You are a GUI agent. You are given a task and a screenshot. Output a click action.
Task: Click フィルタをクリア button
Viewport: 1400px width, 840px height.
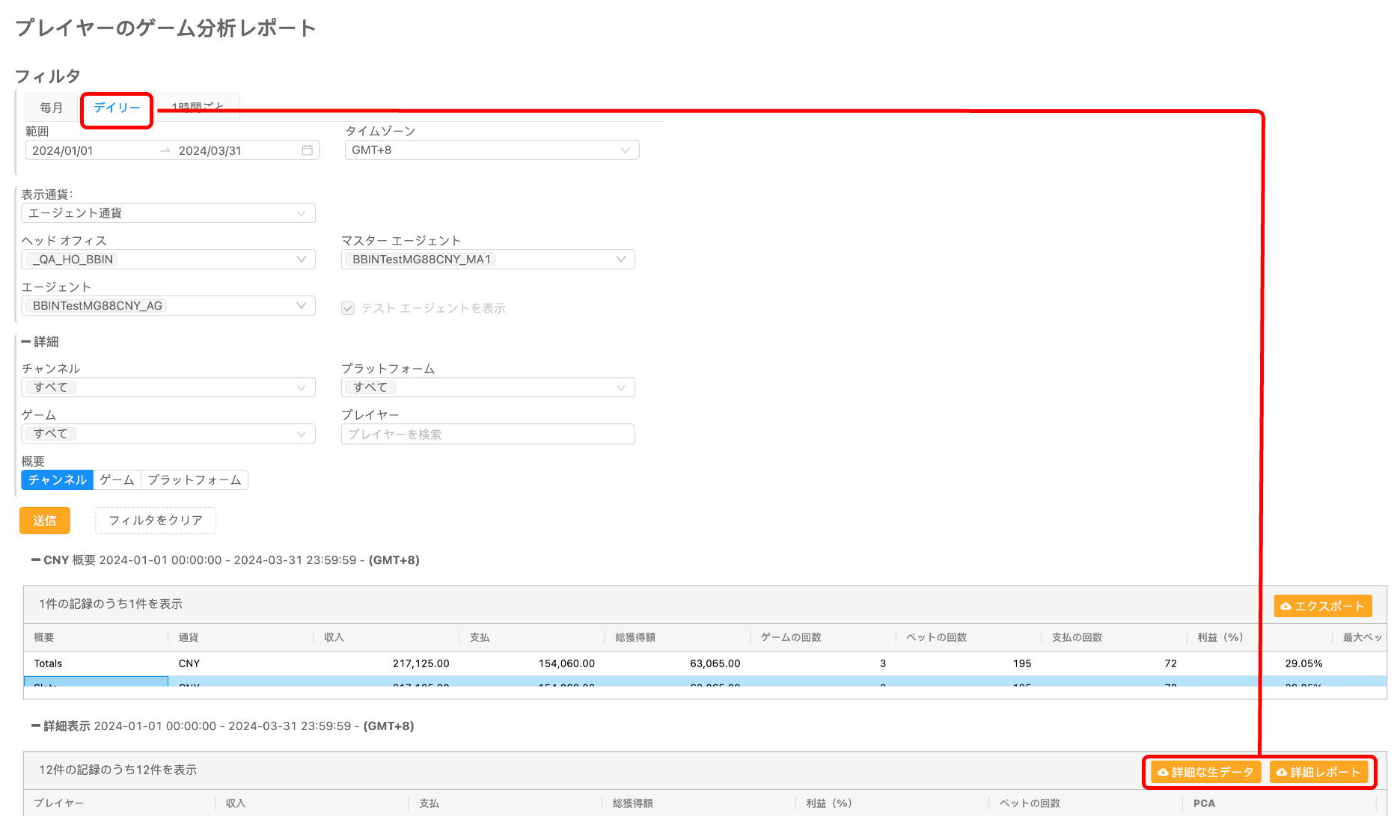156,521
